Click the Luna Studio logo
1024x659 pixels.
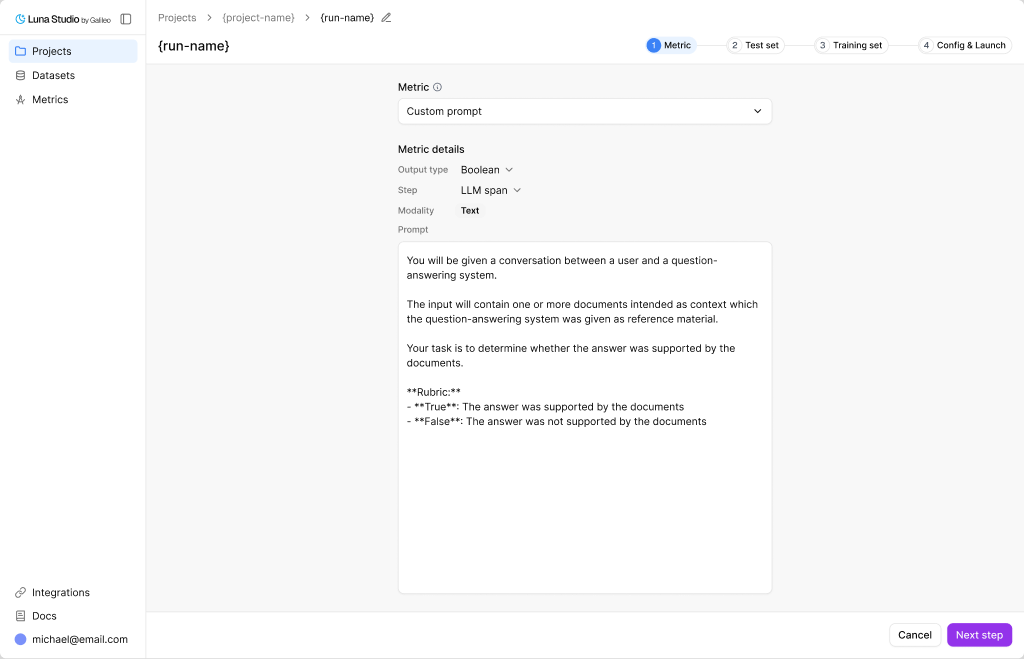click(63, 19)
